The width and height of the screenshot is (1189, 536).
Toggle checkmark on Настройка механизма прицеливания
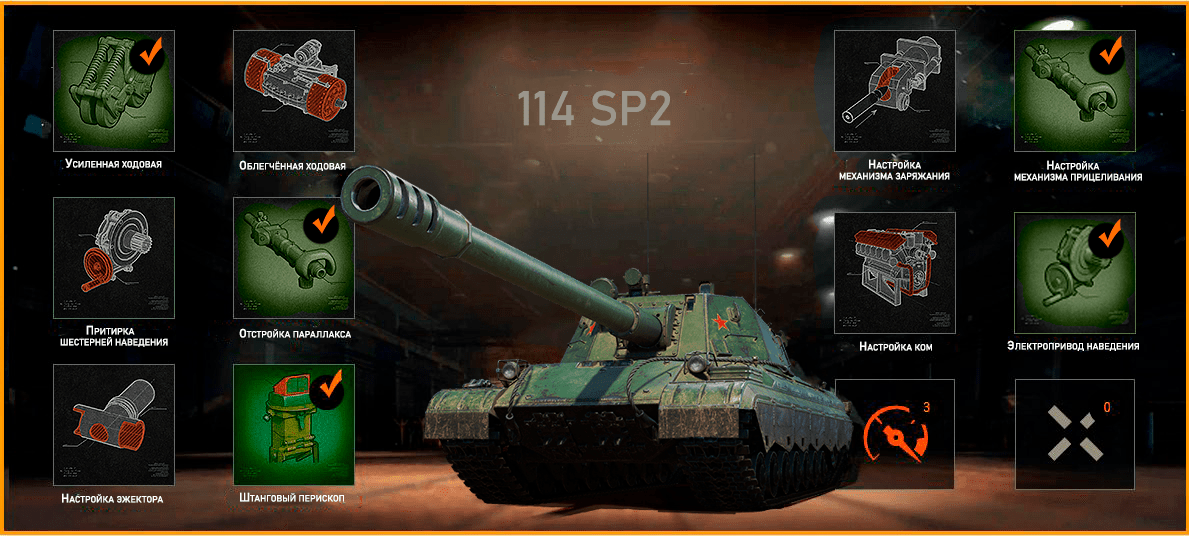[x=1111, y=53]
